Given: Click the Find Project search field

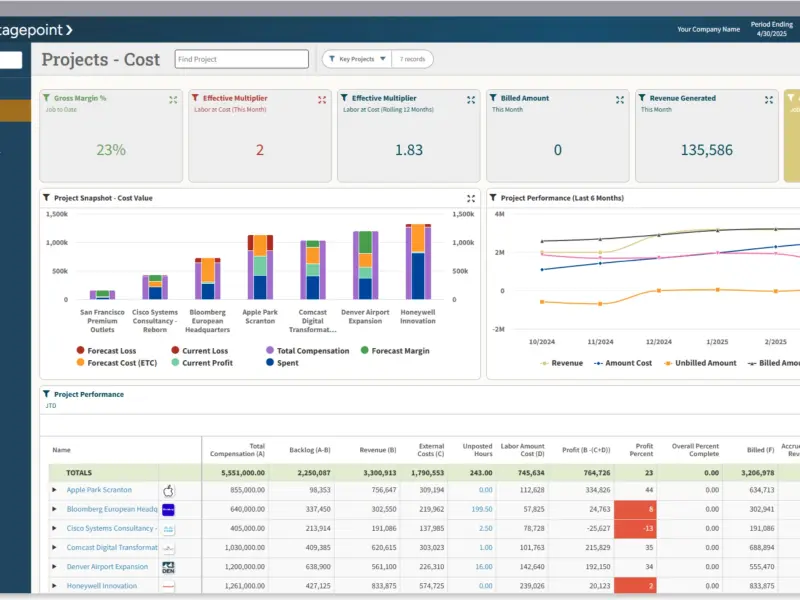Looking at the screenshot, I should [241, 59].
